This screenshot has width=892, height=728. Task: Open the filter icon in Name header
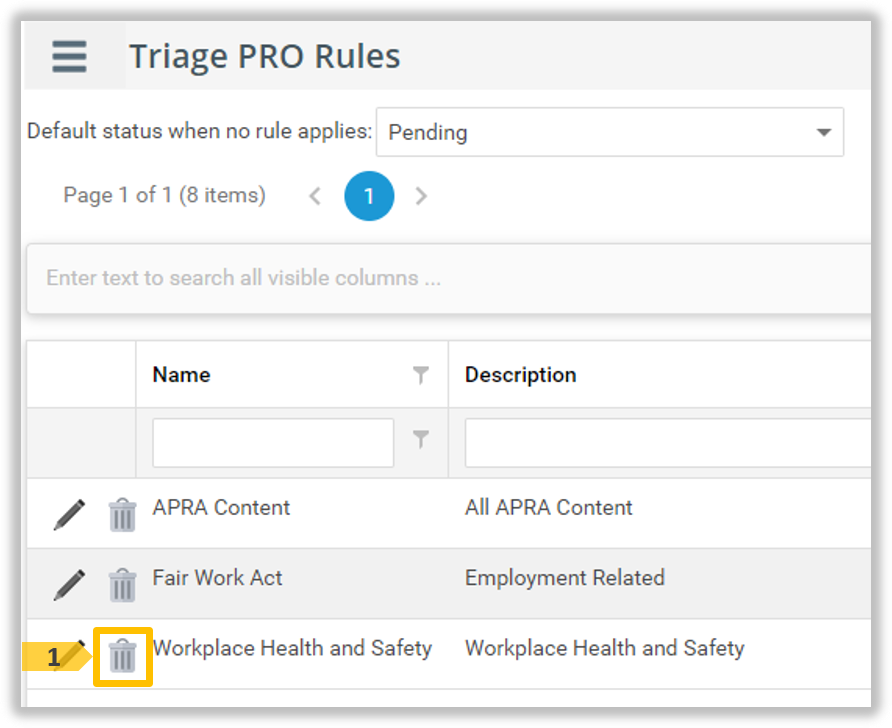pyautogui.click(x=421, y=375)
